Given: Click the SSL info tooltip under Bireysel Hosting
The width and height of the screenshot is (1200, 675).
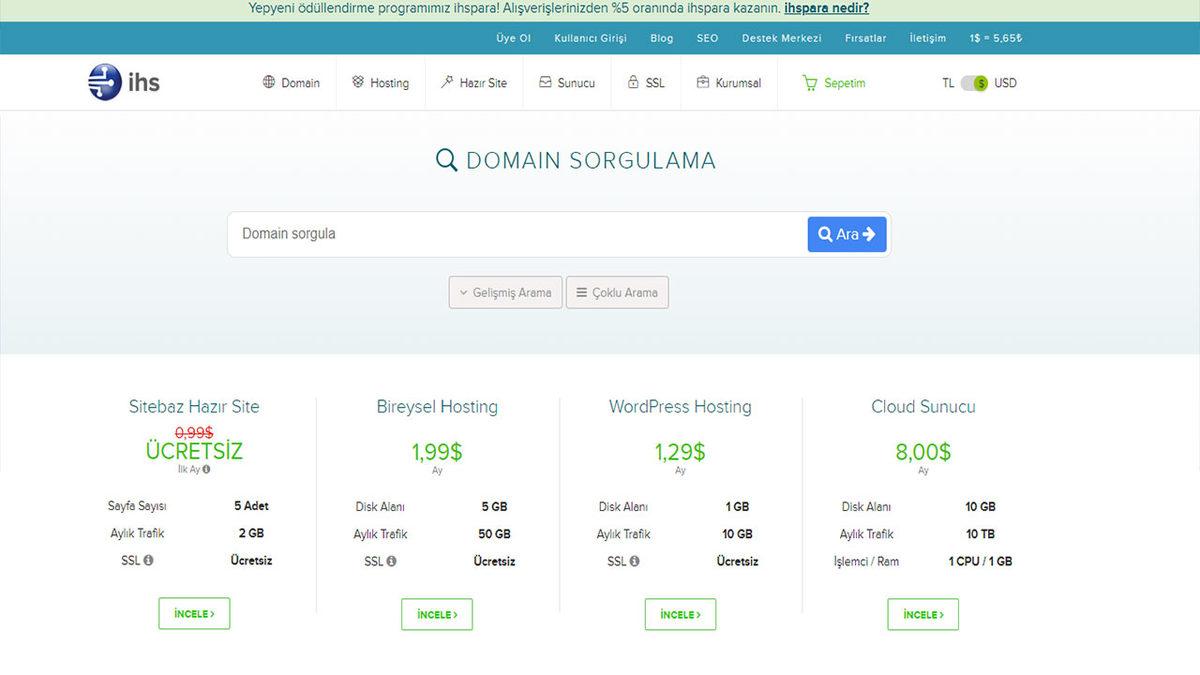Looking at the screenshot, I should [x=394, y=561].
